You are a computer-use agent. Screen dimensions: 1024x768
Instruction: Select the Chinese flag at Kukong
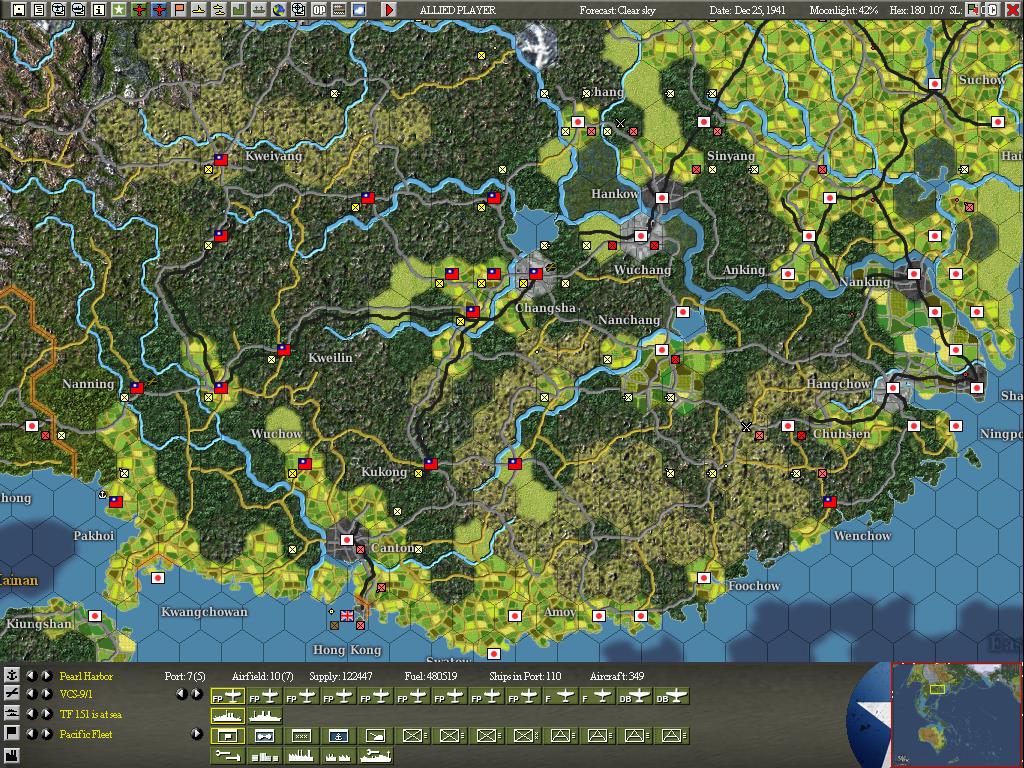[431, 464]
